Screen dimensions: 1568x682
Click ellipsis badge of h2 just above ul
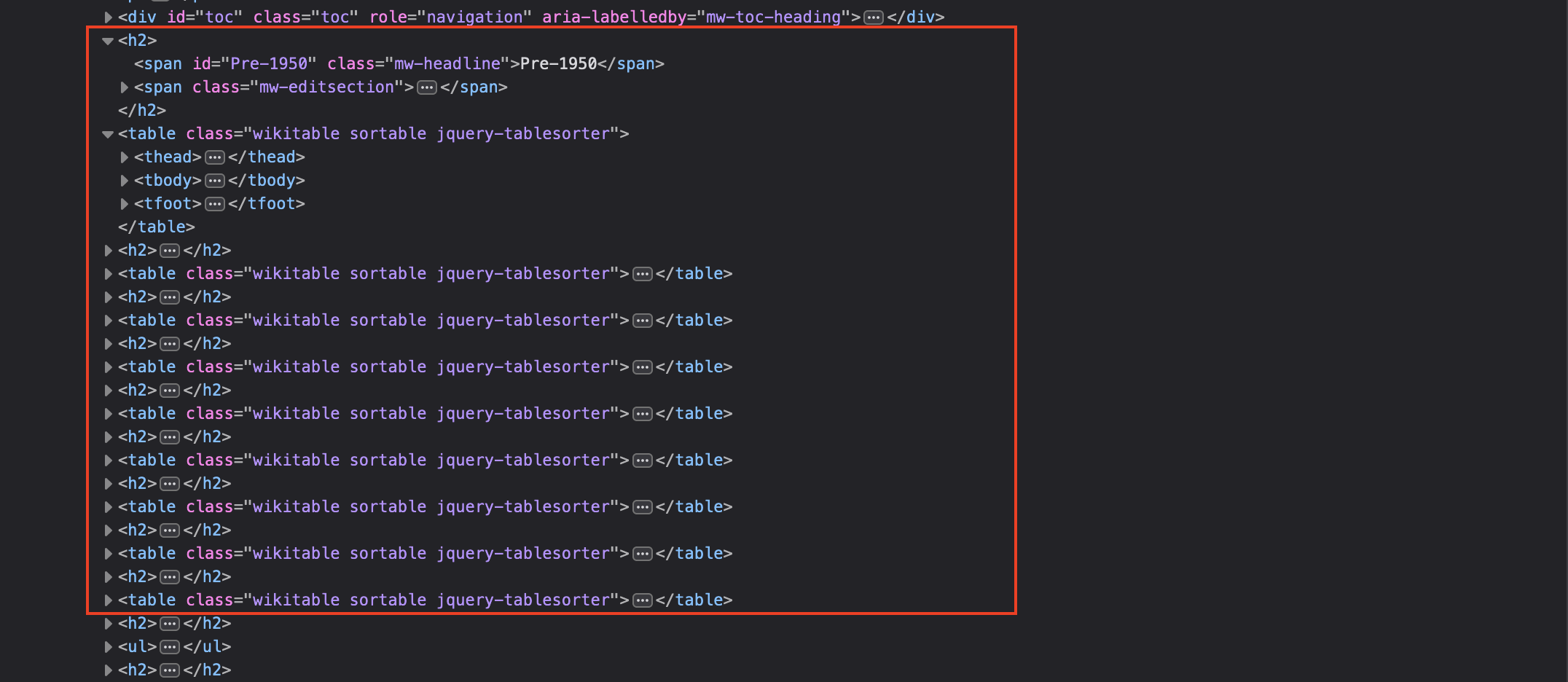tap(170, 624)
